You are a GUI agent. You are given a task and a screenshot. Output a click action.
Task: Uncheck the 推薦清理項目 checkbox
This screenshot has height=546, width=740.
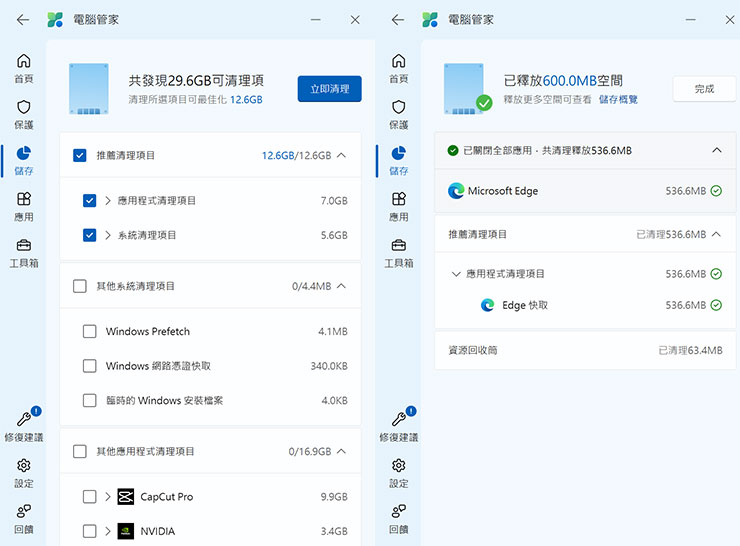click(x=80, y=156)
